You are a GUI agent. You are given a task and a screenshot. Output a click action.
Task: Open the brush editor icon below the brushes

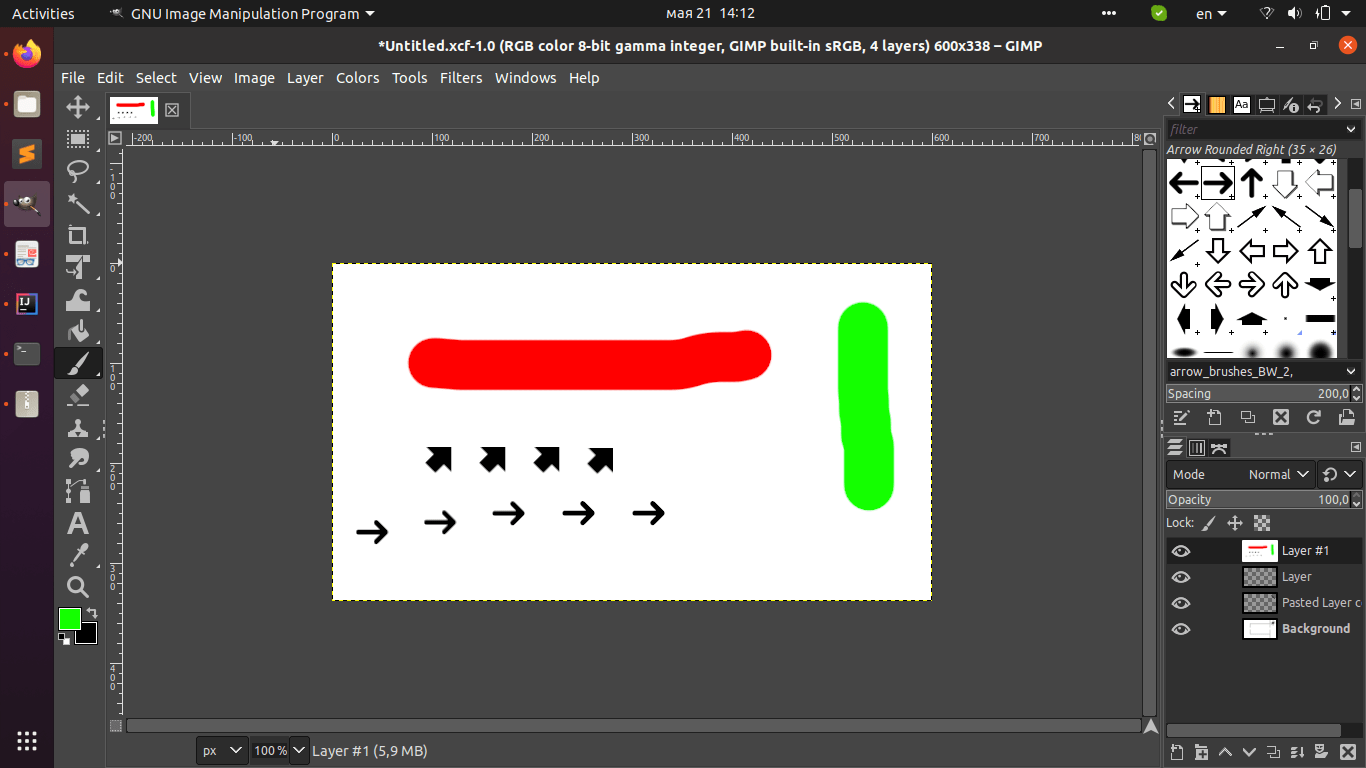tap(1181, 417)
